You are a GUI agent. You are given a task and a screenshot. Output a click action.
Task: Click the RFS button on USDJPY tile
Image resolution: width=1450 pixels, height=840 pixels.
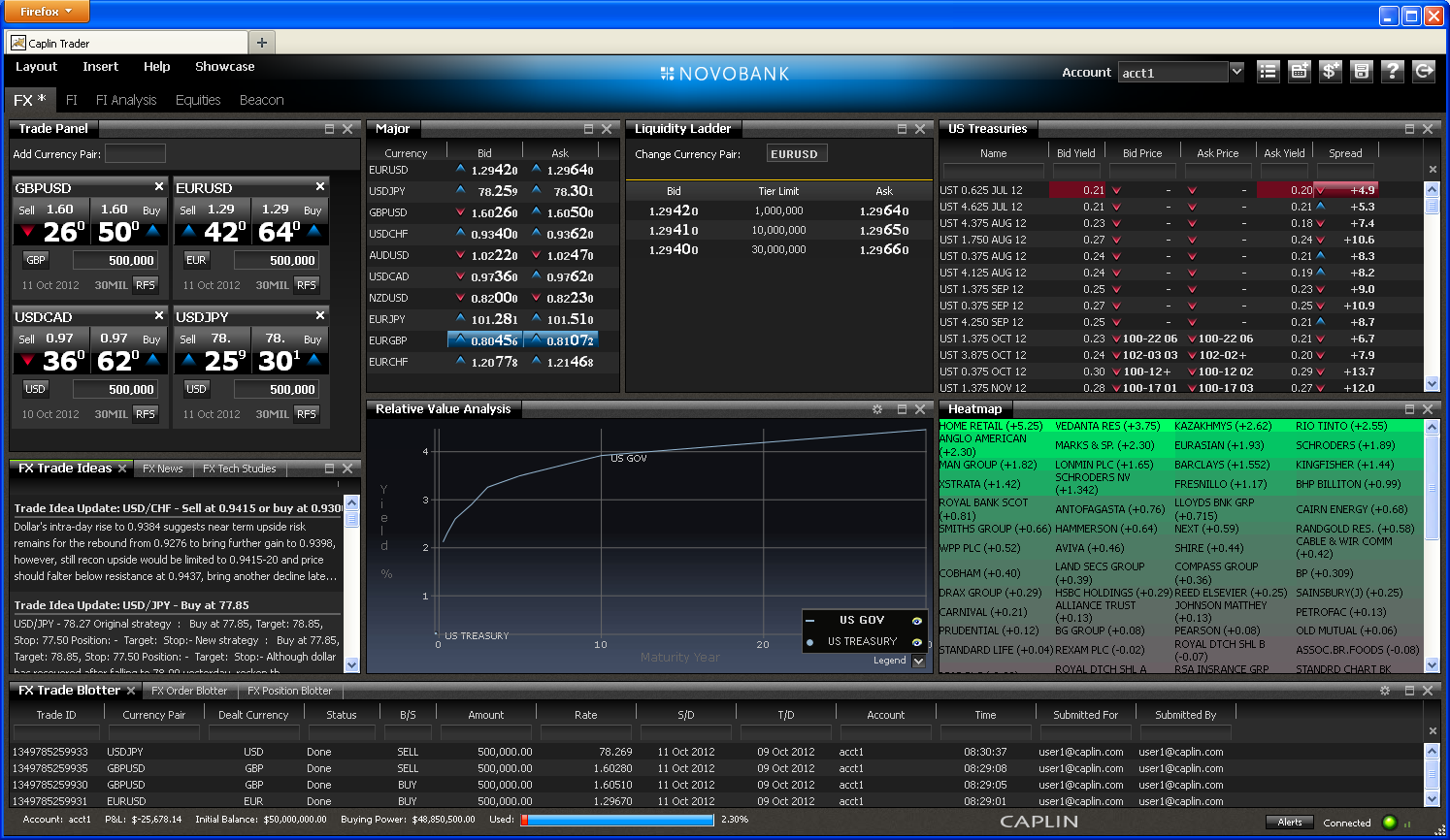click(x=307, y=414)
